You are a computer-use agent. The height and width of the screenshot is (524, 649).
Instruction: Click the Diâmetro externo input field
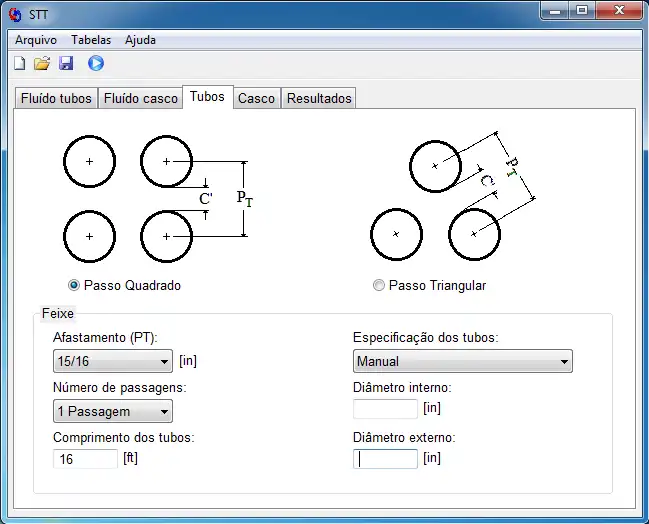385,459
